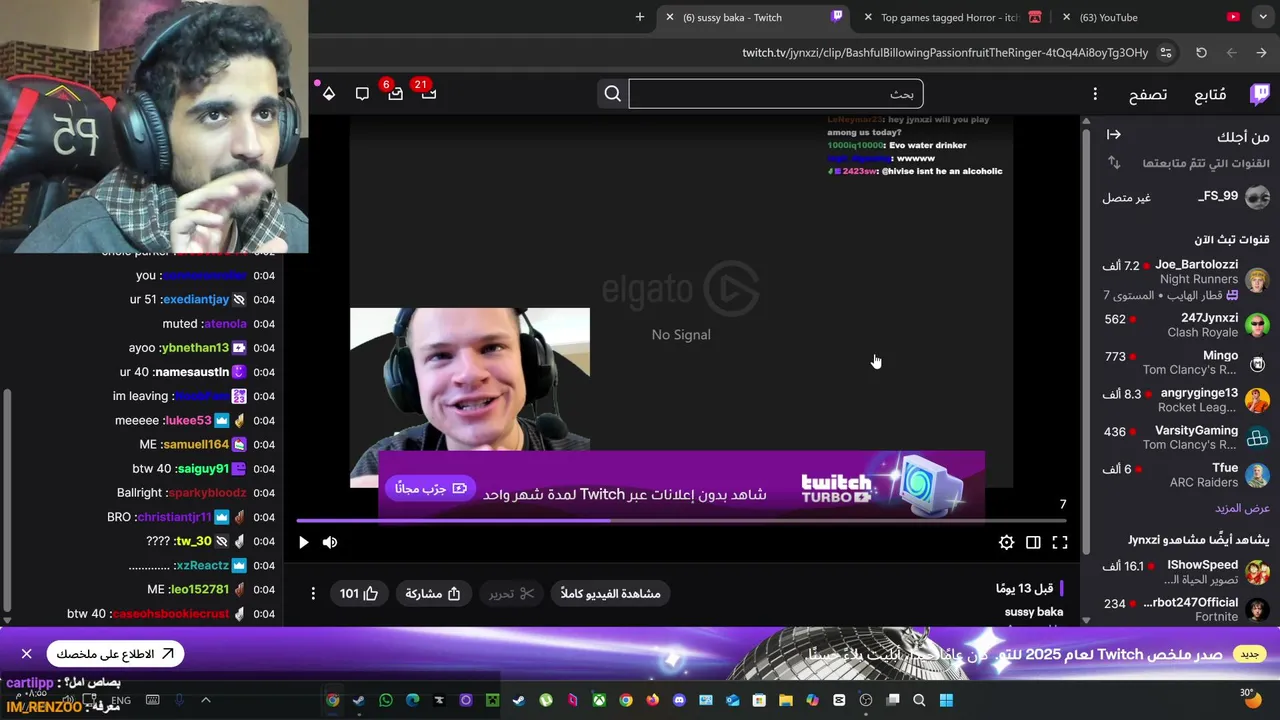Open notifications inbox with badge 6
Viewport: 1280px width, 720px height.
[x=395, y=94]
